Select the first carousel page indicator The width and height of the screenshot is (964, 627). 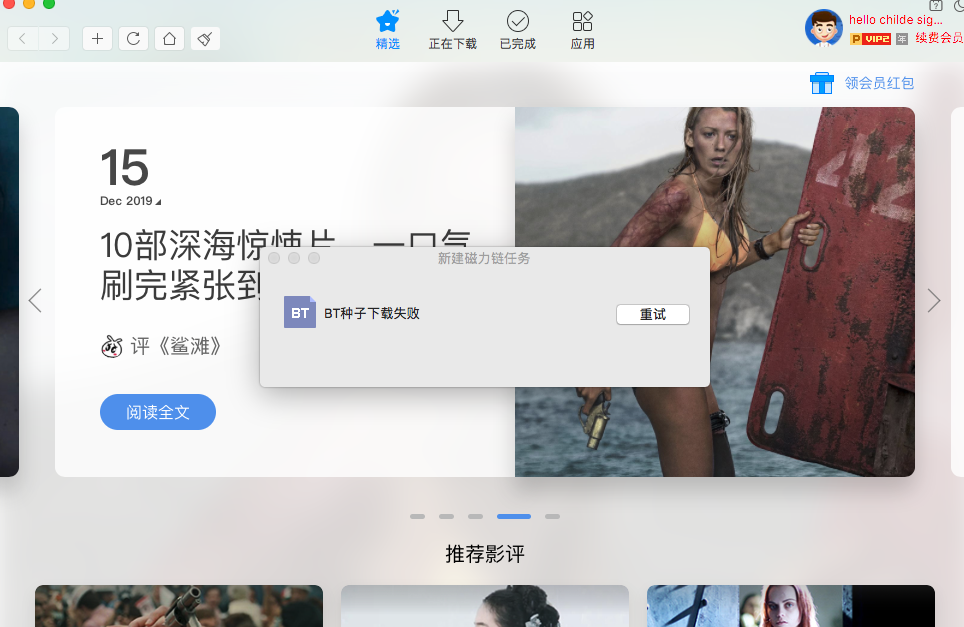point(417,517)
